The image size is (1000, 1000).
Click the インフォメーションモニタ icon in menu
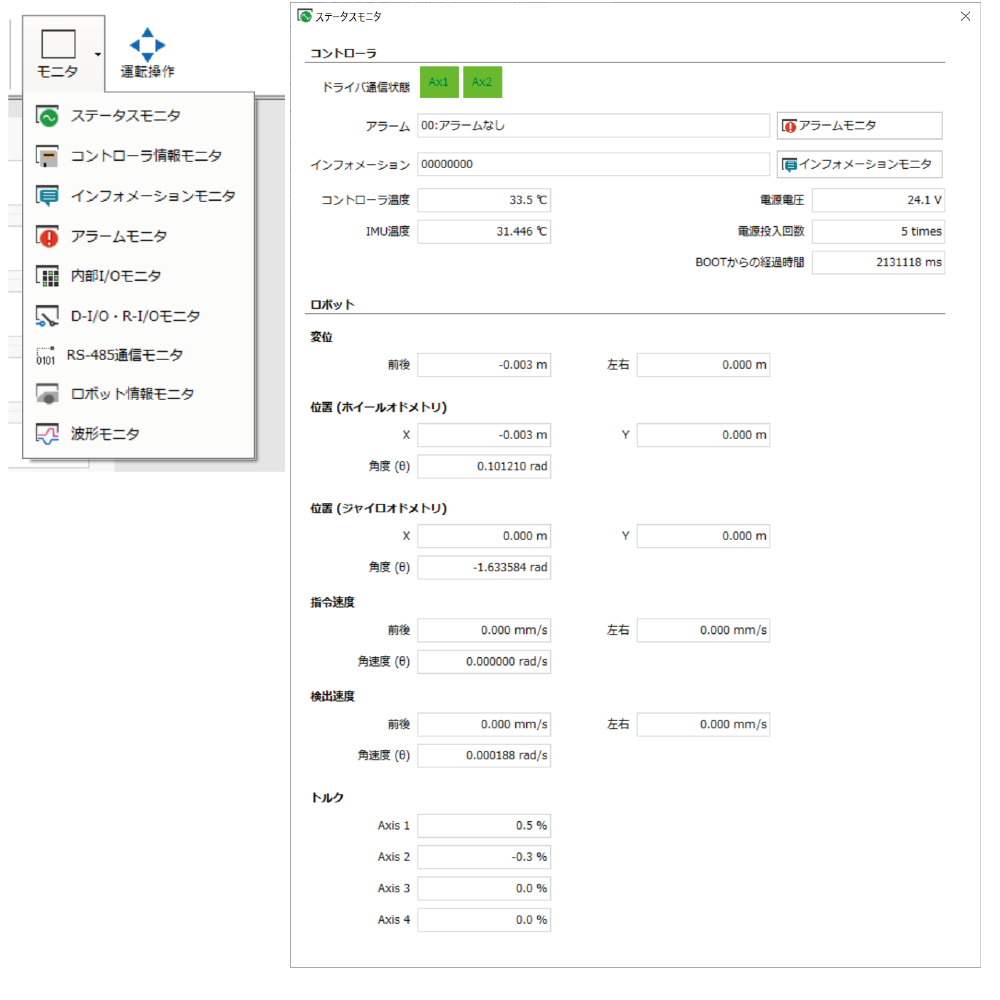[x=47, y=196]
